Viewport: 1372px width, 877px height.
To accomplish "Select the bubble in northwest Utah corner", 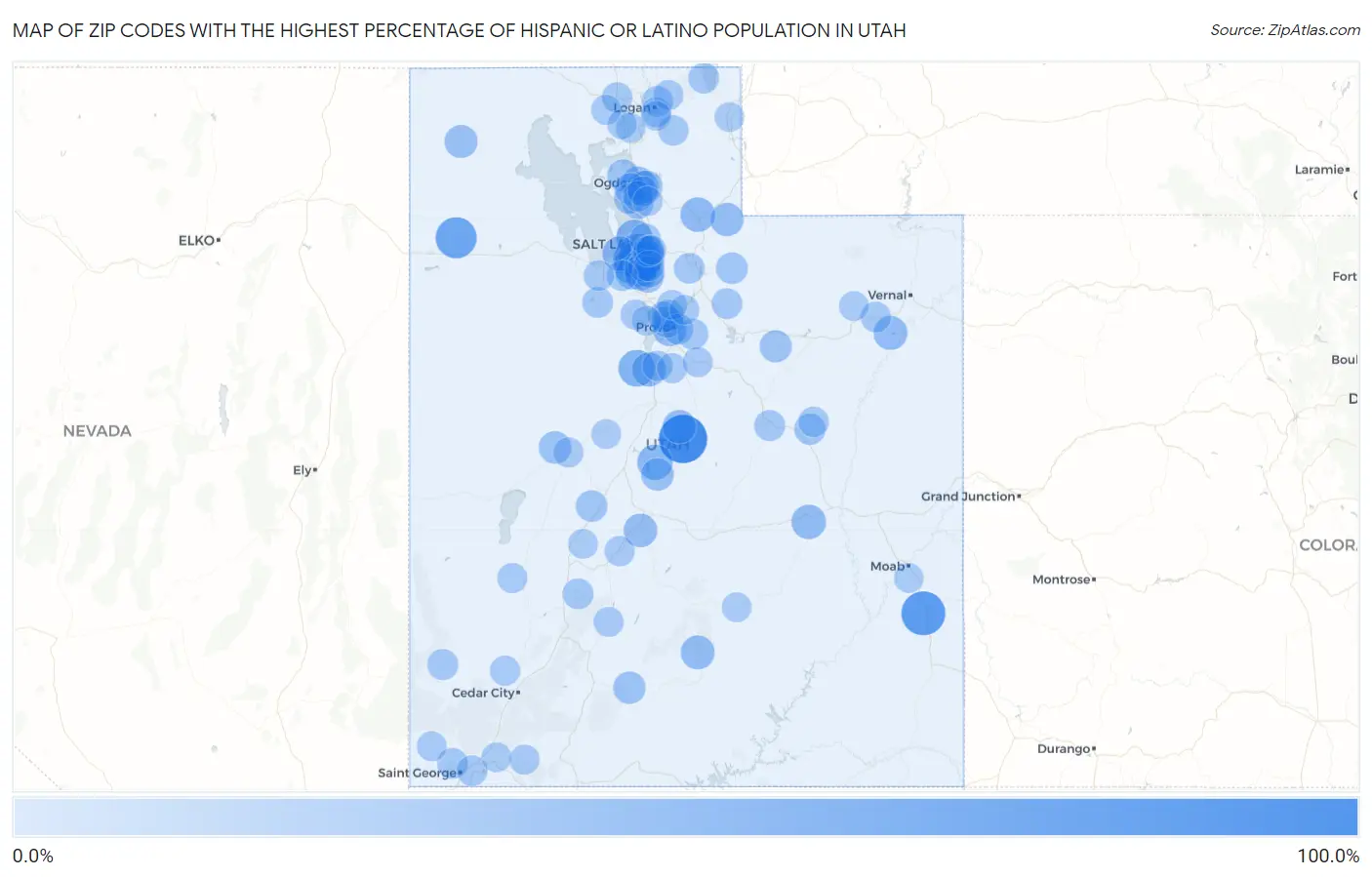I will (461, 141).
